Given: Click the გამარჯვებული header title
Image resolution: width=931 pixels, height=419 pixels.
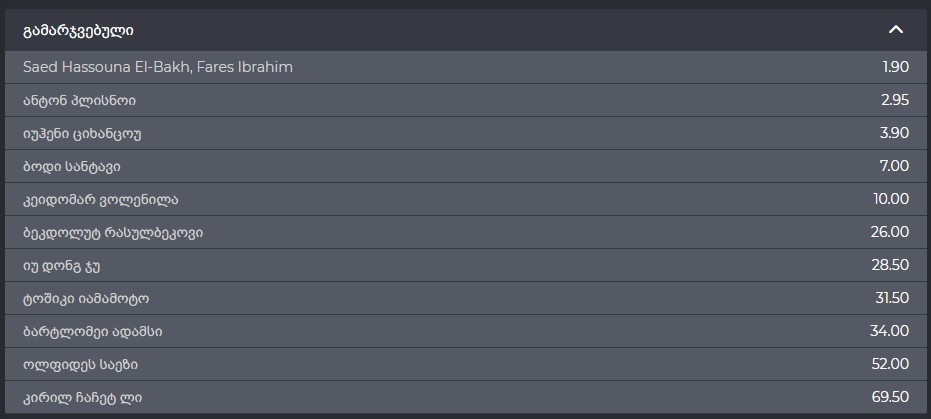Looking at the screenshot, I should pyautogui.click(x=78, y=31).
